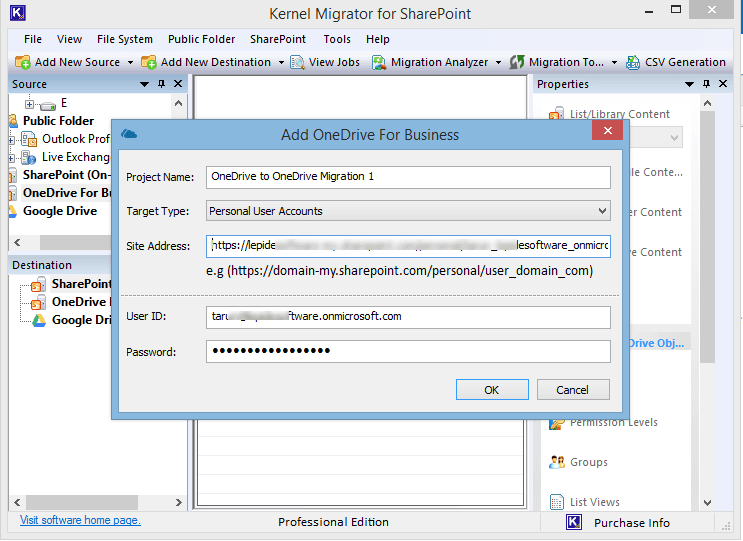Click the CSV Generation icon

633,62
